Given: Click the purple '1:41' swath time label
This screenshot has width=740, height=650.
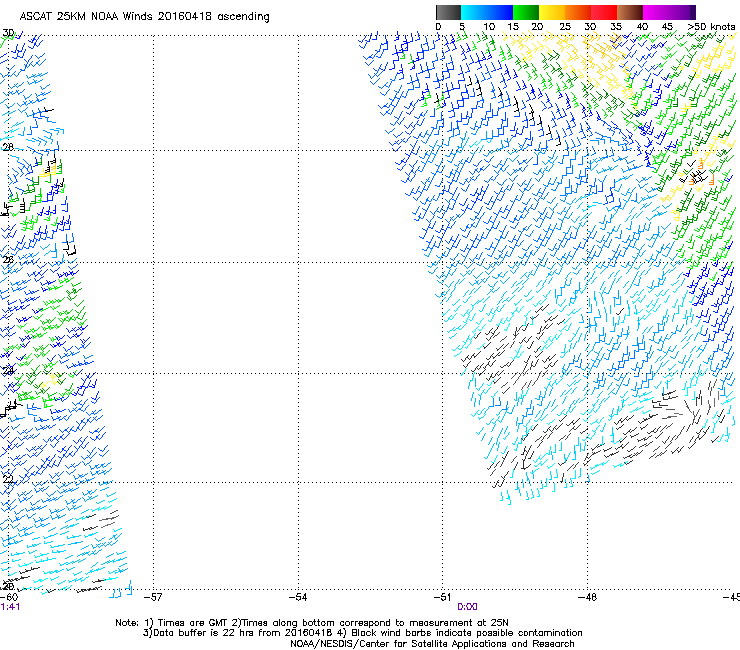Looking at the screenshot, I should (x=10, y=607).
